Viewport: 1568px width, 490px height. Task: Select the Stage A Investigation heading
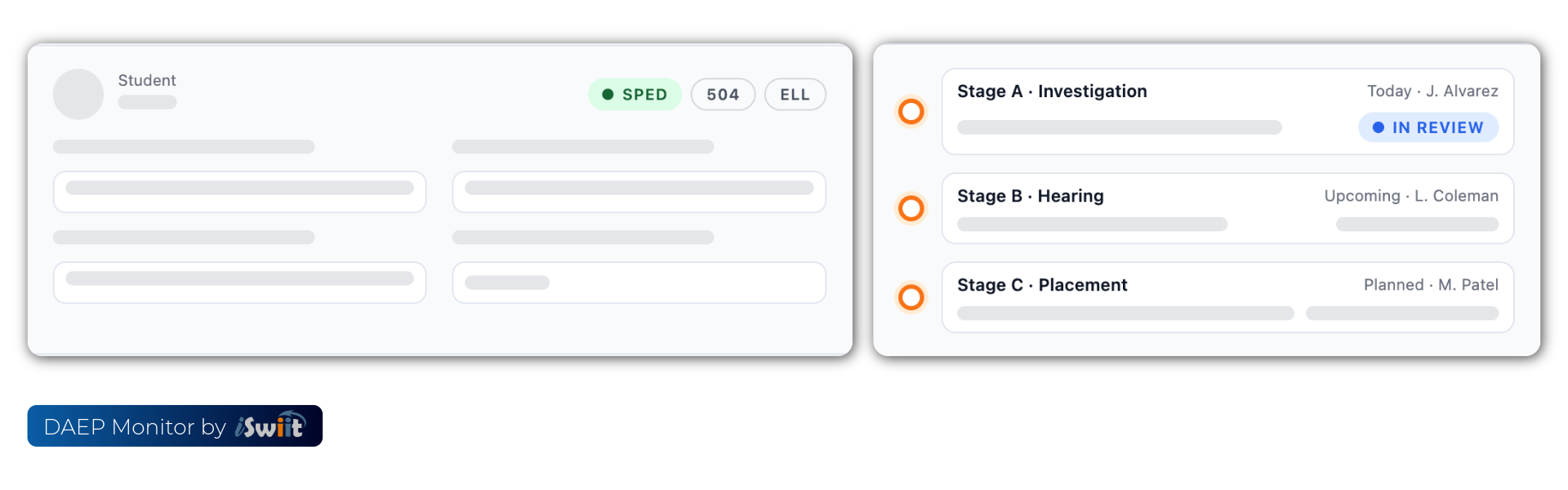[x=1053, y=91]
